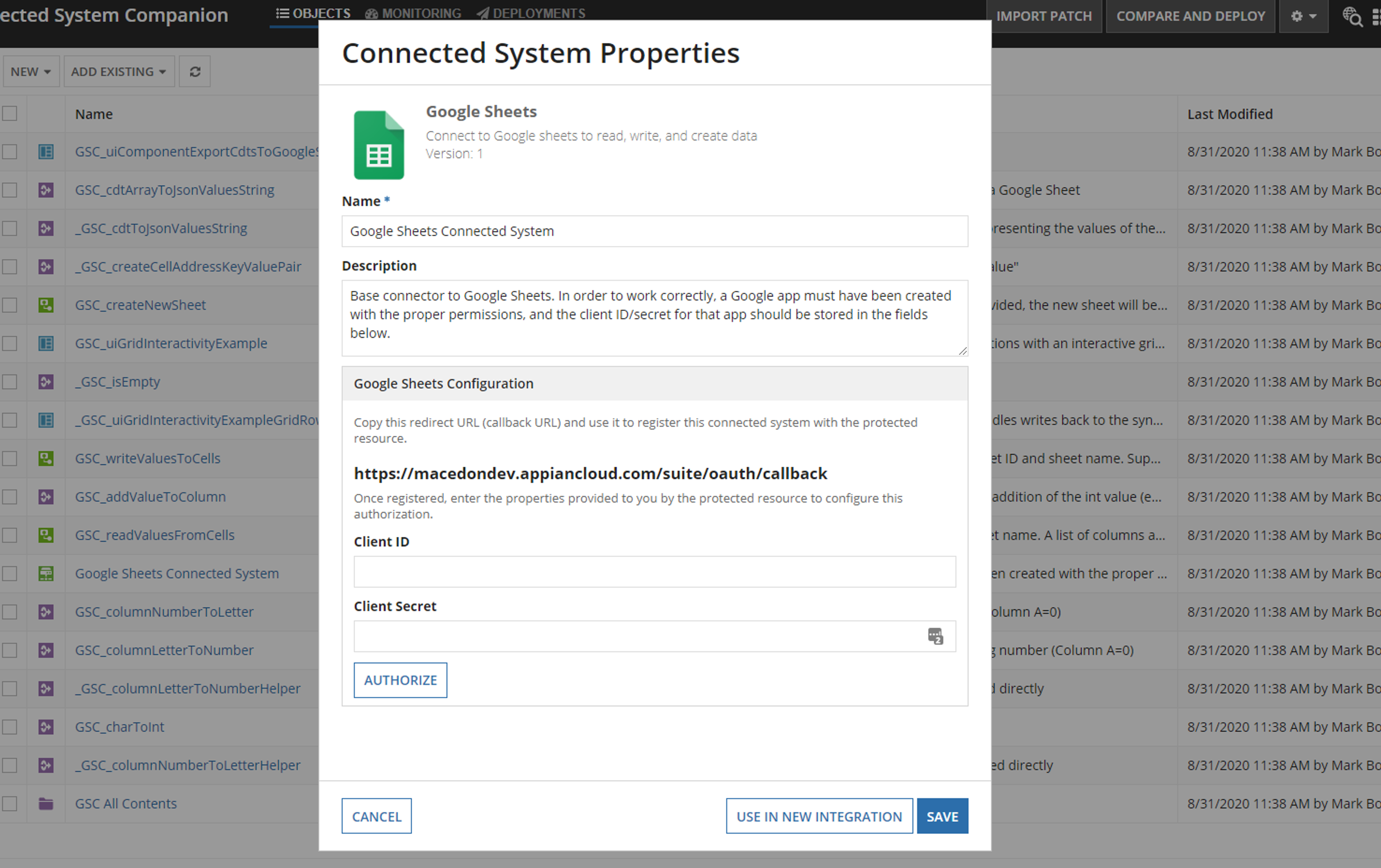
Task: Click the interface icon for GSC_uiComponentExportCdtsToGoogleS
Action: [x=46, y=152]
